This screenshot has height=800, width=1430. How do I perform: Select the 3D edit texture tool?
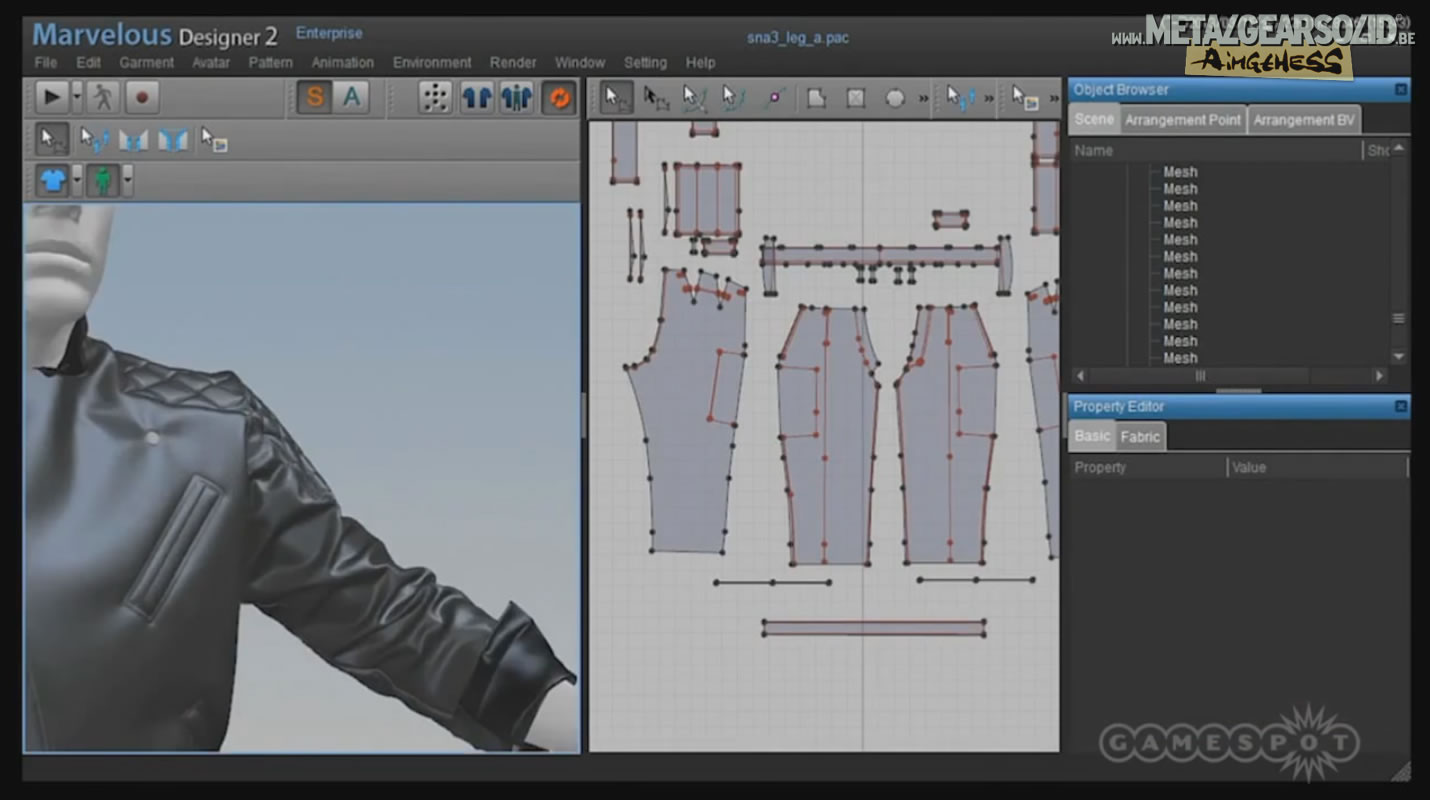[213, 140]
